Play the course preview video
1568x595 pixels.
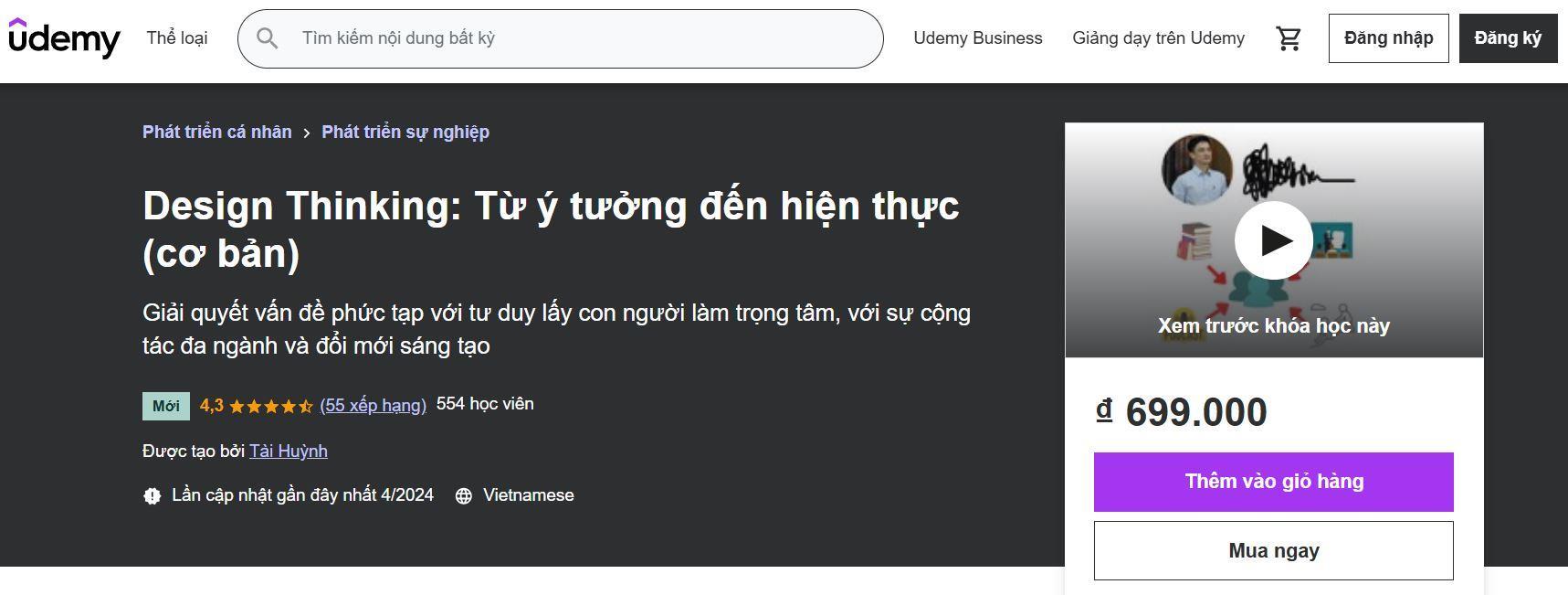tap(1274, 240)
